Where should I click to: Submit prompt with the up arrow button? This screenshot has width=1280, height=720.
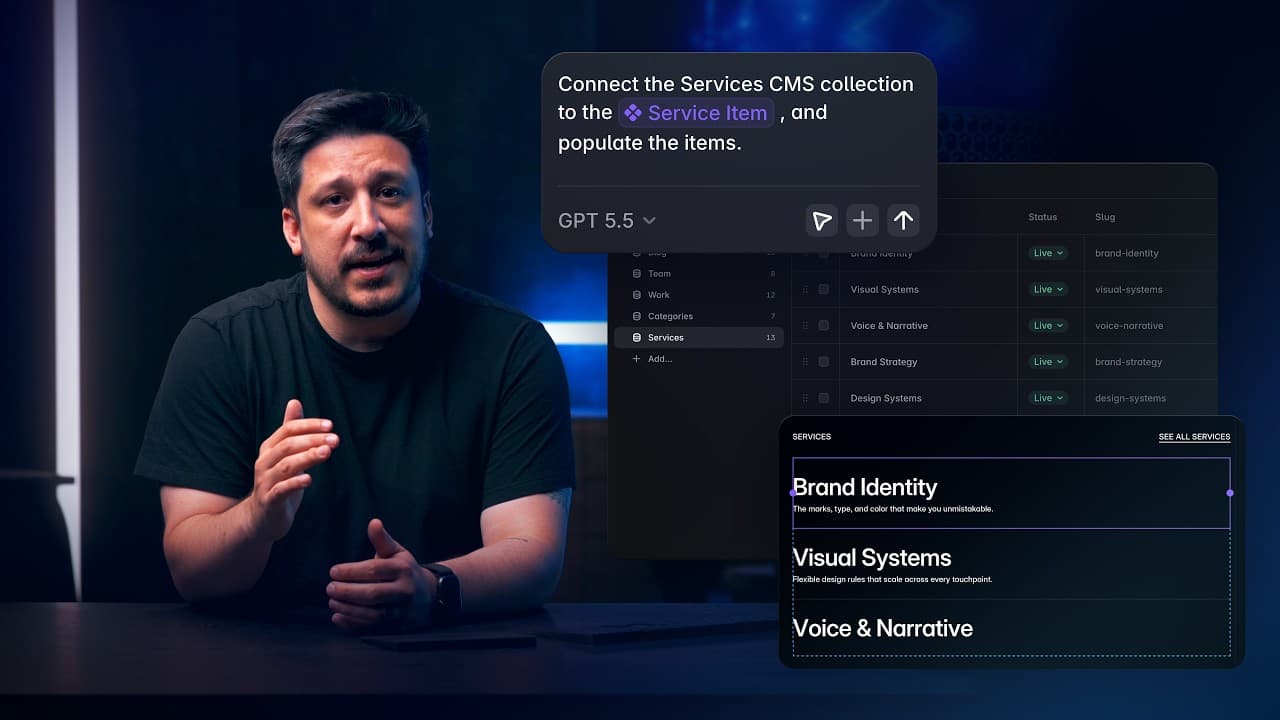pyautogui.click(x=903, y=220)
